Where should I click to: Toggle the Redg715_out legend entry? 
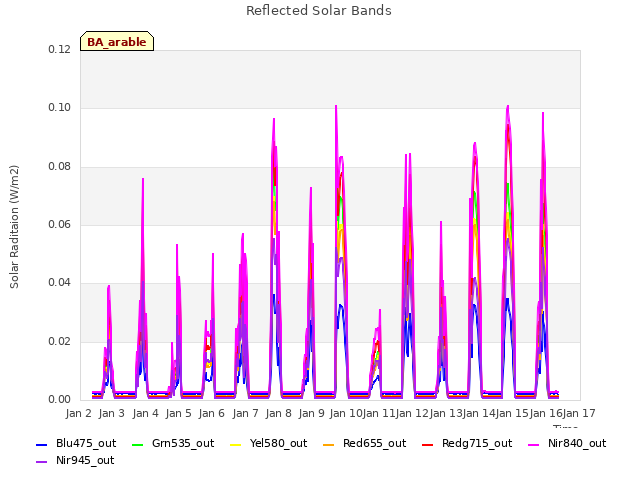point(467,444)
